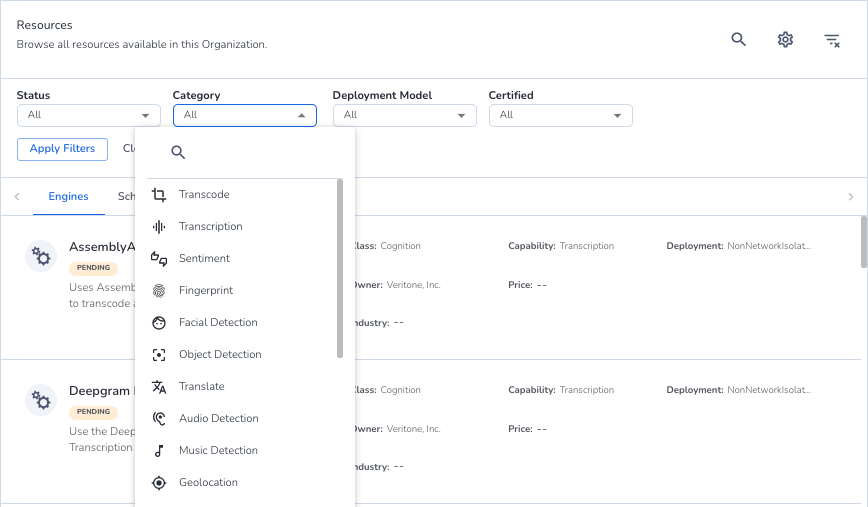The height and width of the screenshot is (507, 868).
Task: Click the search magnifier in the category dropdown
Action: click(178, 152)
